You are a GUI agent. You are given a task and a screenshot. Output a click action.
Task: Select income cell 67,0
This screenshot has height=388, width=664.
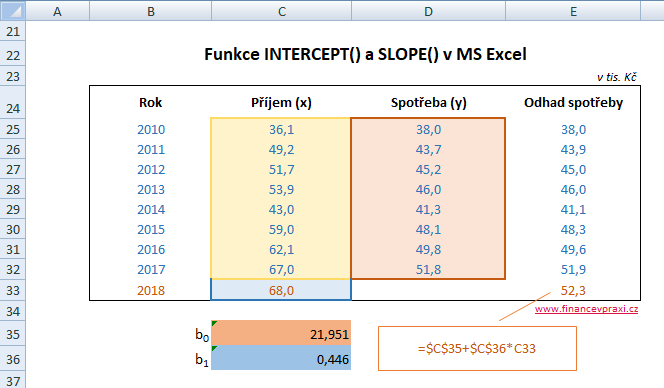(281, 269)
